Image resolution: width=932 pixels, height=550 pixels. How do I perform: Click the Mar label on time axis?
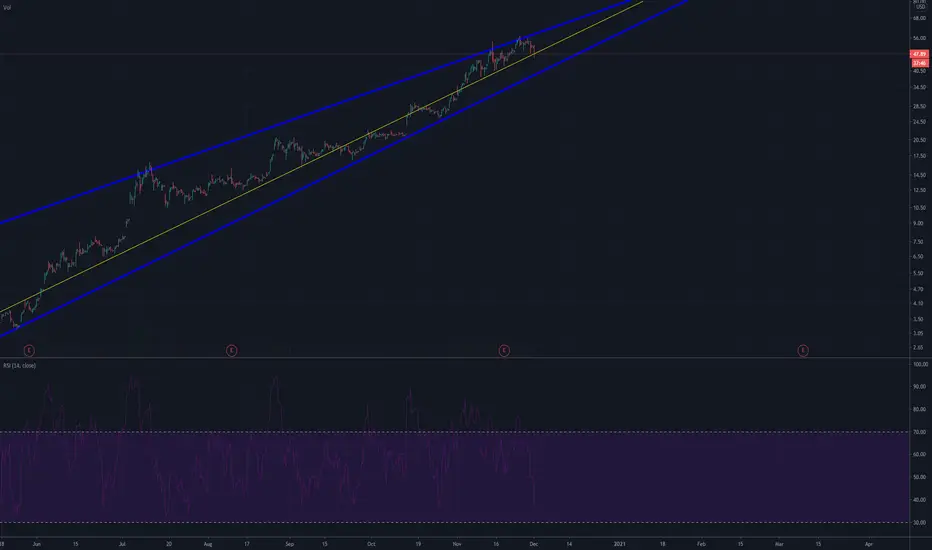[x=779, y=543]
